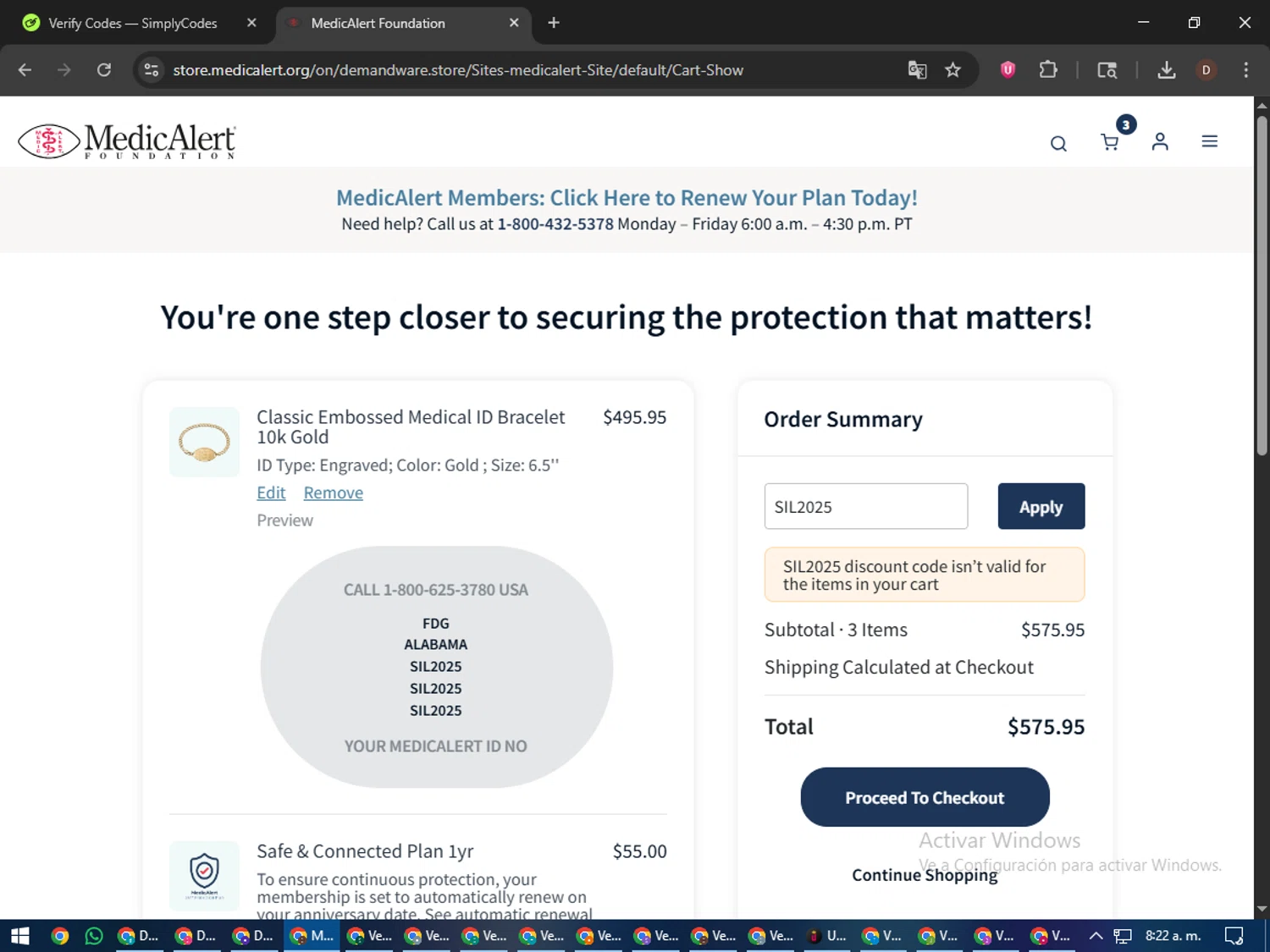This screenshot has height=952, width=1270.
Task: Open the user account icon
Action: tap(1160, 142)
